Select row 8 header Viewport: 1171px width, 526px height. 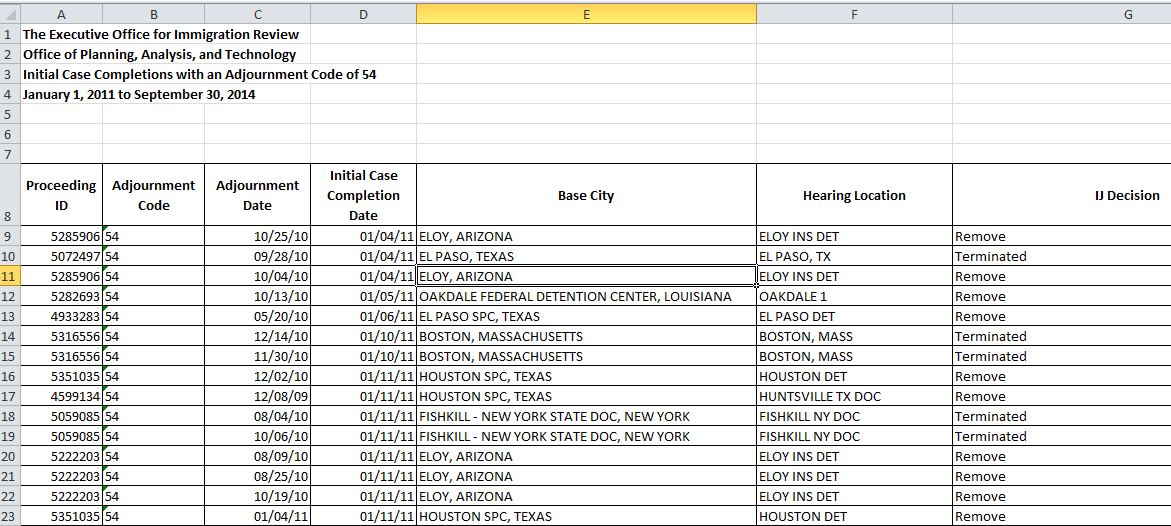pos(10,195)
